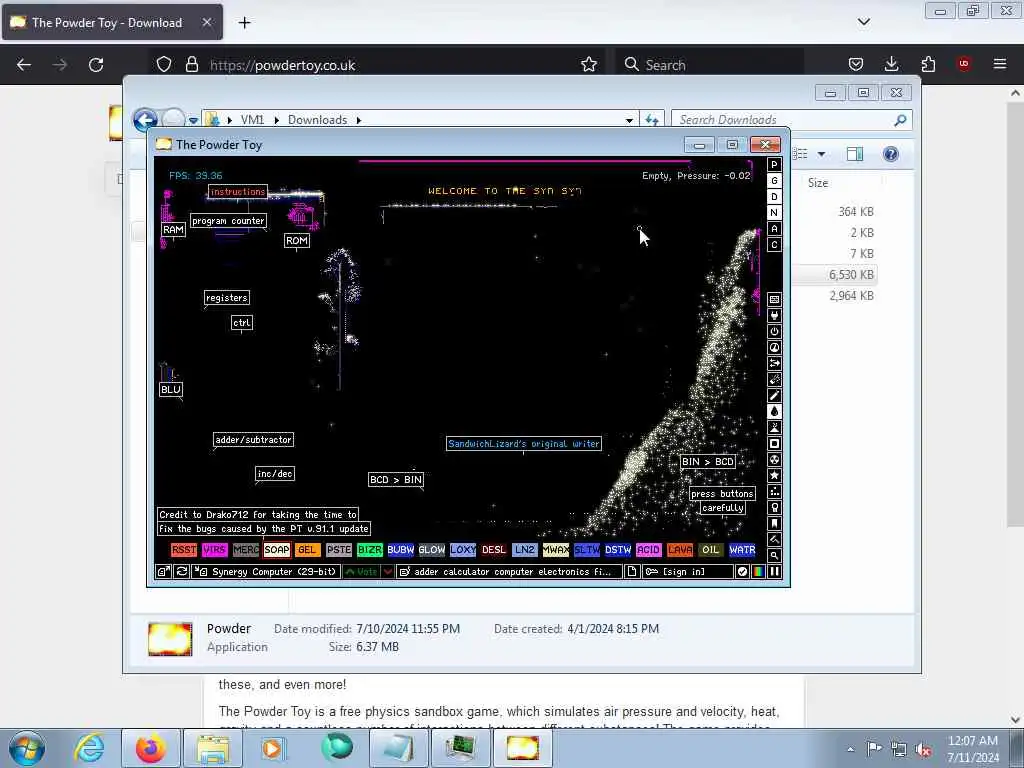Open the tags editor icon beside tag list
The image size is (1024, 768).
(404, 571)
